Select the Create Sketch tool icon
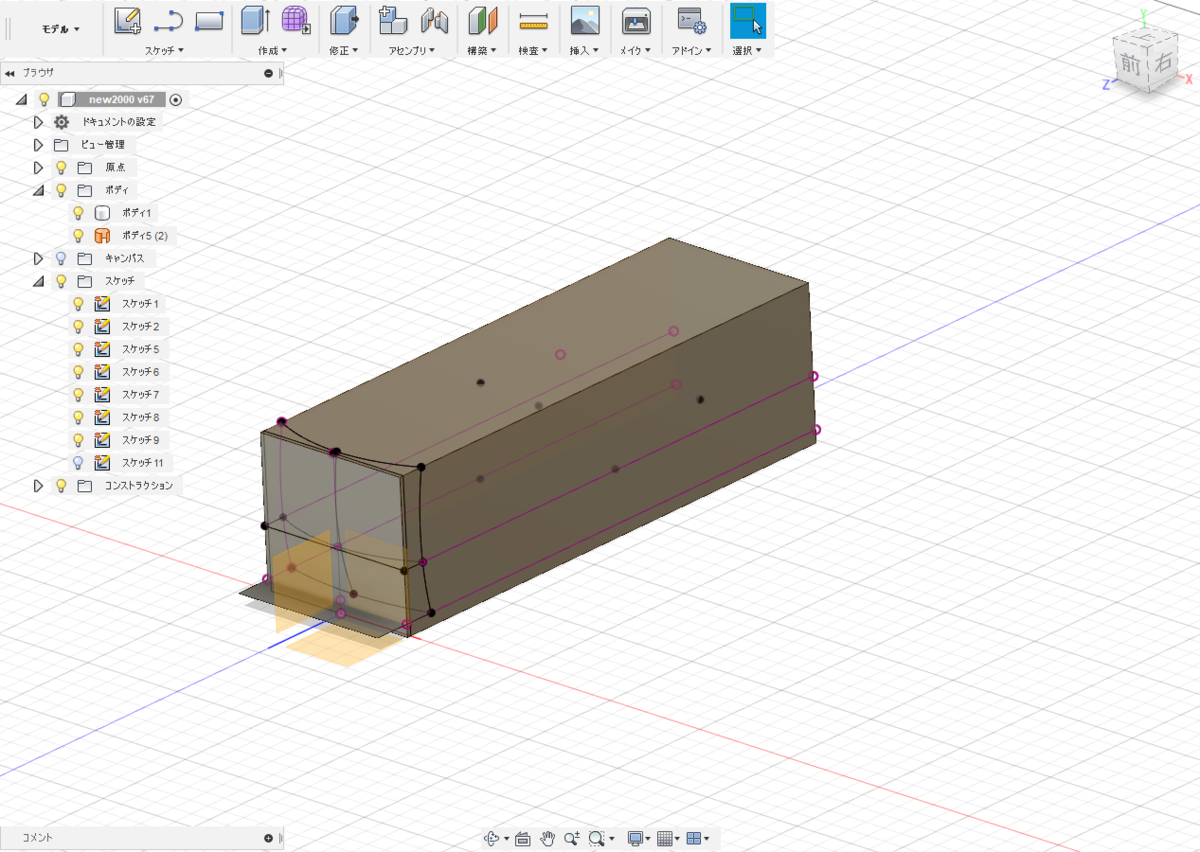The image size is (1200, 852). pyautogui.click(x=127, y=20)
